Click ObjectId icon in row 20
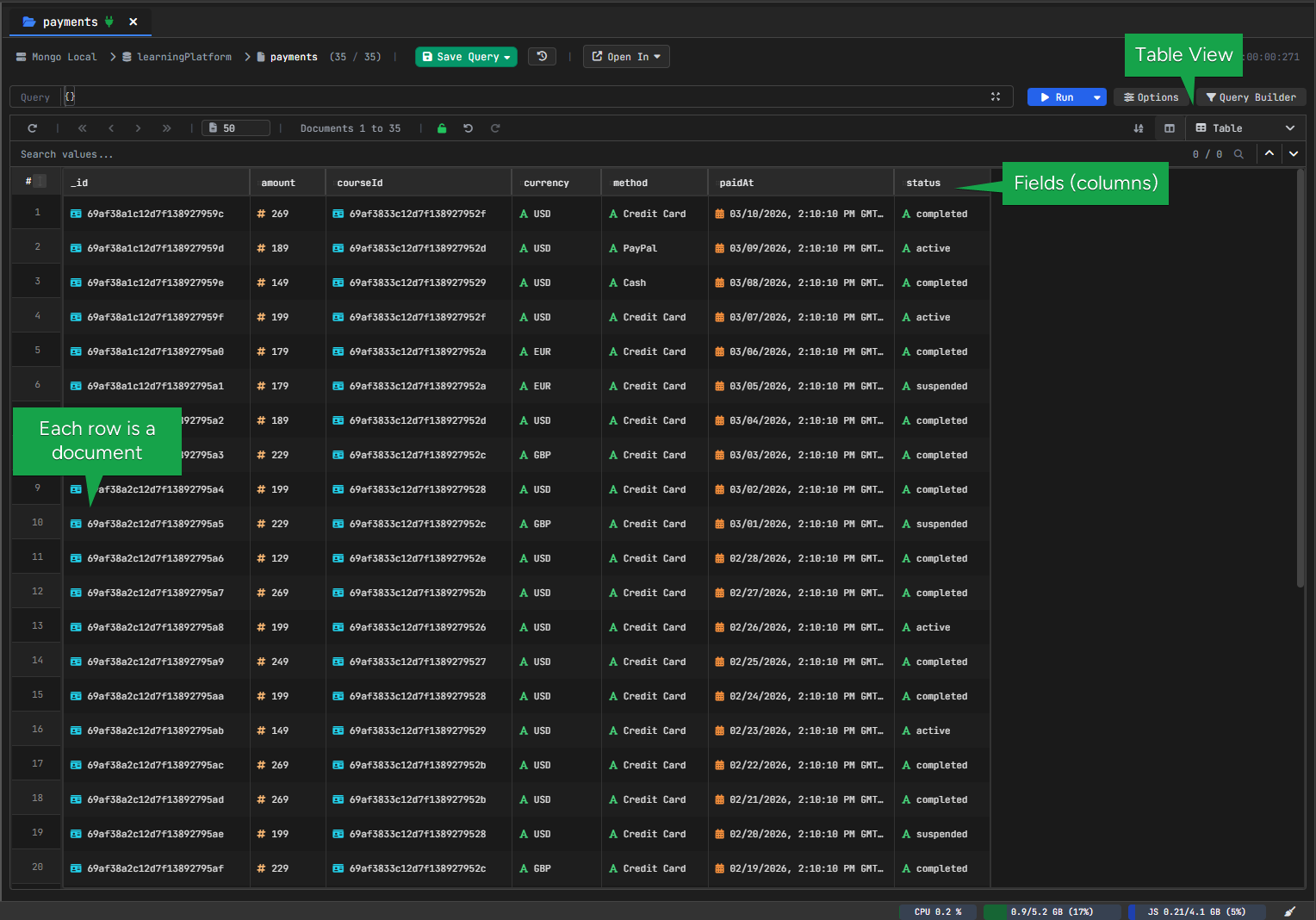The width and height of the screenshot is (1316, 920). coord(76,868)
